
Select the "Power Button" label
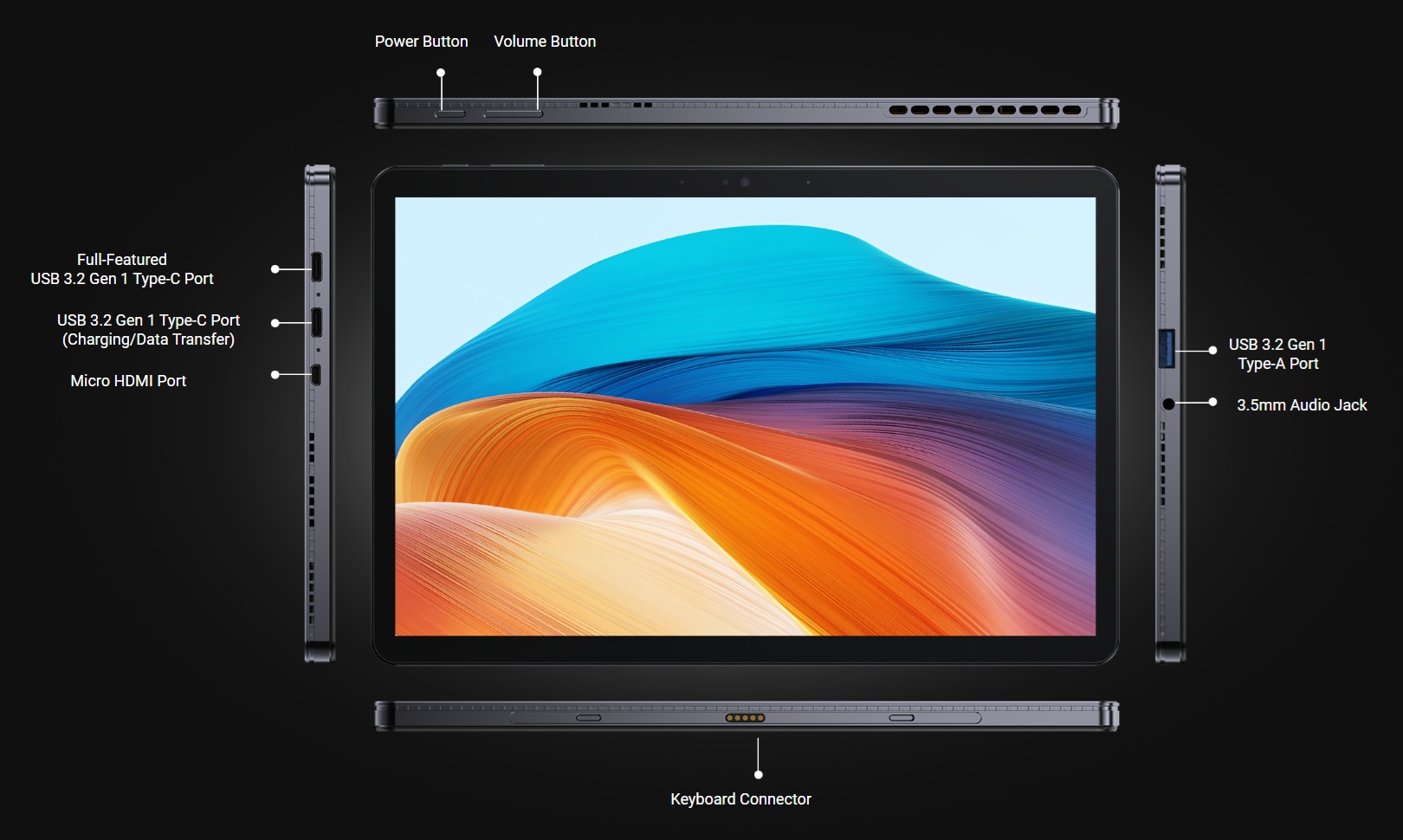pos(421,42)
